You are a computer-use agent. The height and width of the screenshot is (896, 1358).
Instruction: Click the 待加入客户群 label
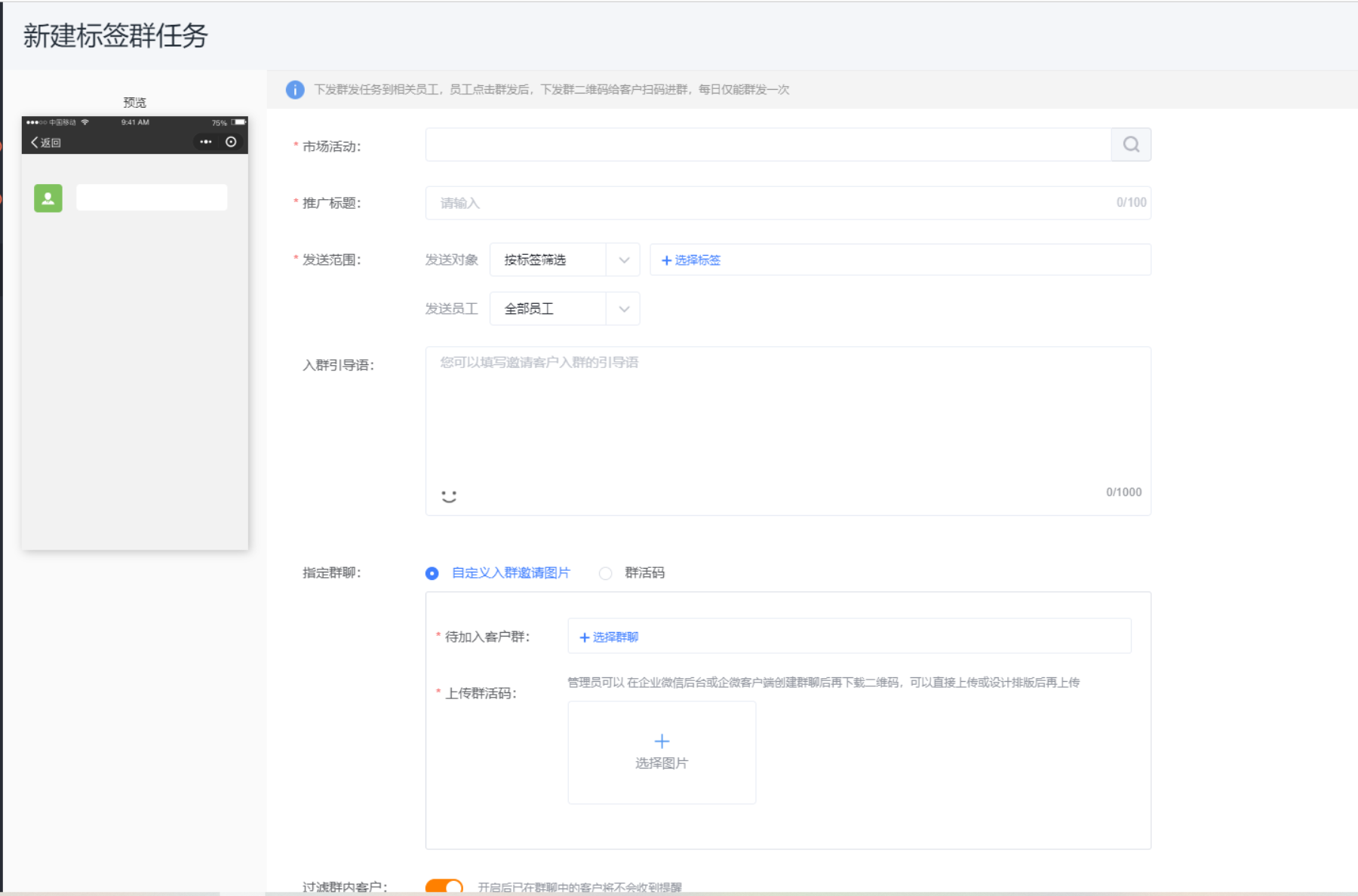click(x=487, y=637)
